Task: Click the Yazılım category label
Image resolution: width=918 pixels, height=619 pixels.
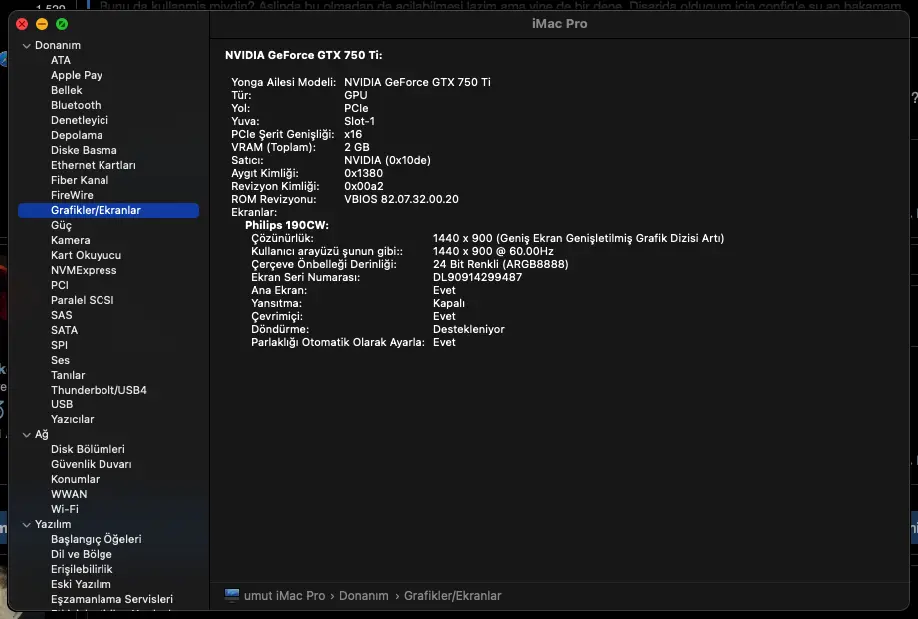Action: (53, 525)
